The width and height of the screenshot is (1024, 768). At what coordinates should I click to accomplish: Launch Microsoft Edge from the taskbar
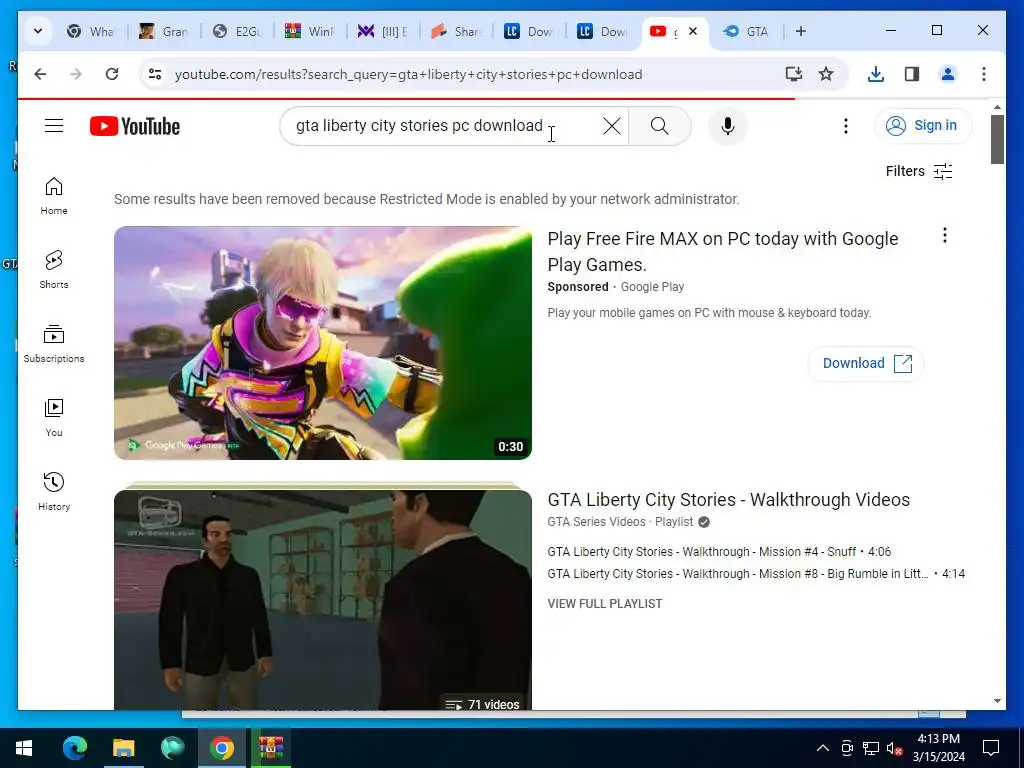coord(74,748)
